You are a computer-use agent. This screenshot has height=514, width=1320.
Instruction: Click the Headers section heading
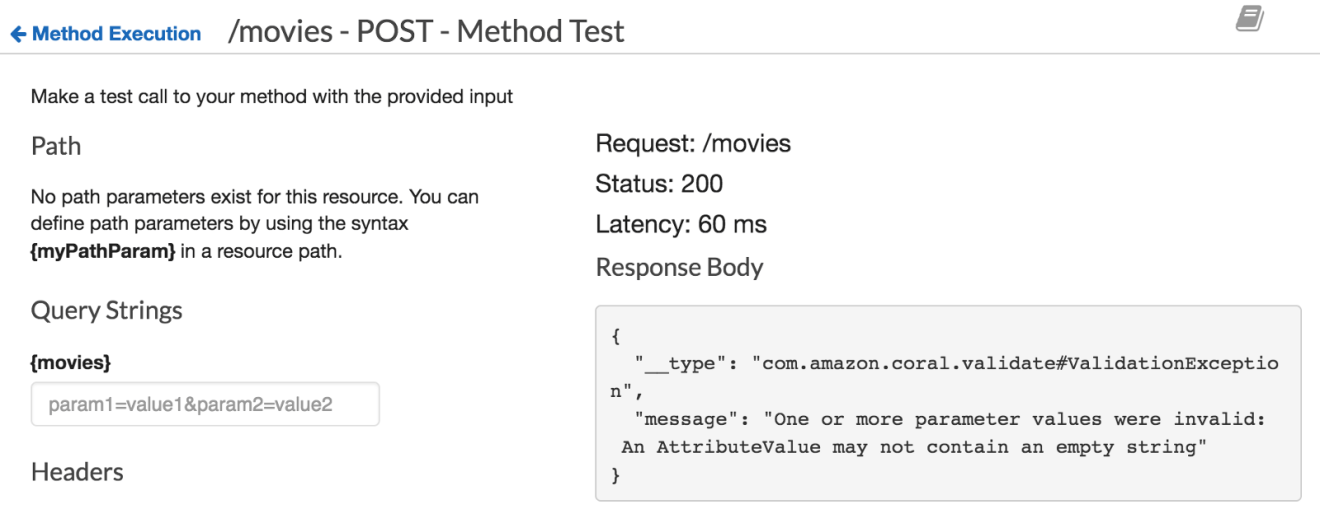pyautogui.click(x=78, y=472)
